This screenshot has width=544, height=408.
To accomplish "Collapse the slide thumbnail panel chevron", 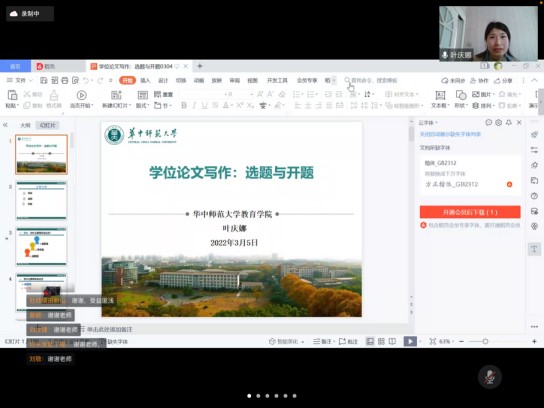I will click(x=5, y=125).
